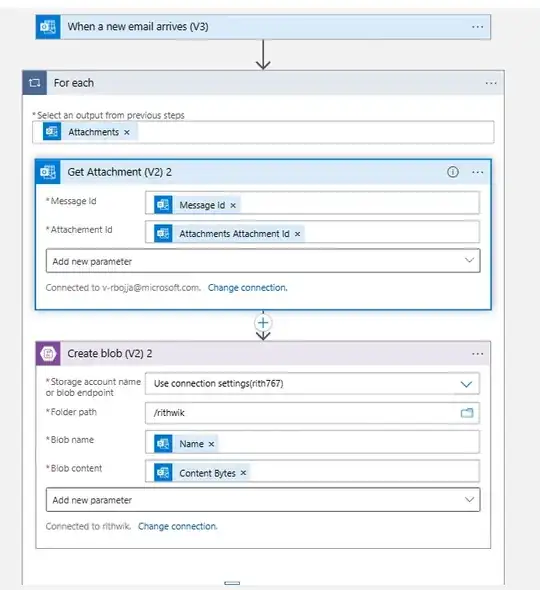The image size is (540, 590).
Task: Open the Storage account name dropdown
Action: click(312, 384)
